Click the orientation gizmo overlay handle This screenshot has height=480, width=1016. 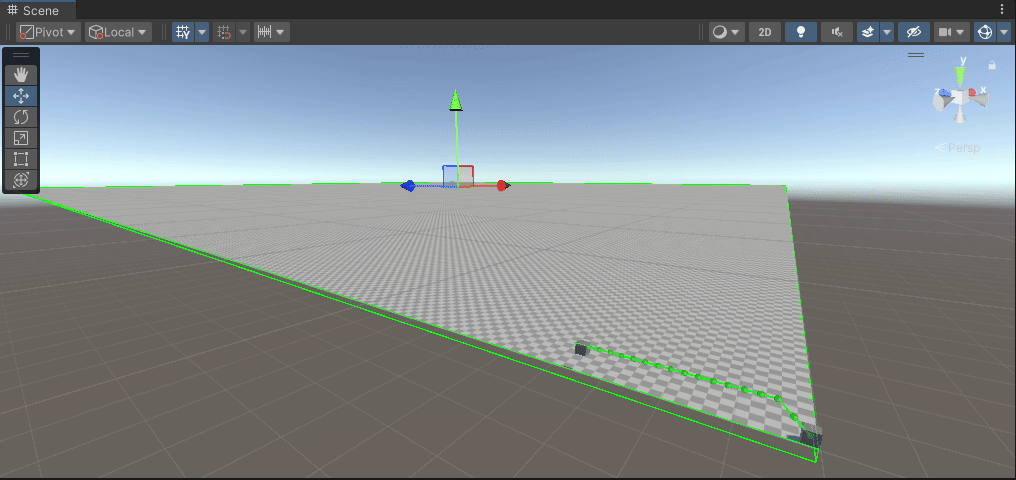[916, 55]
